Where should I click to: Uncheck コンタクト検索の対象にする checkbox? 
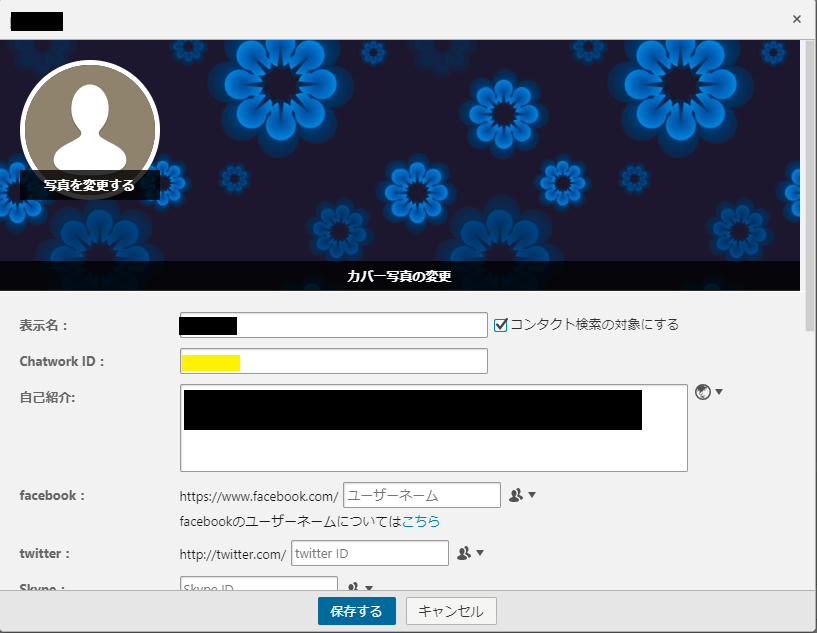501,325
